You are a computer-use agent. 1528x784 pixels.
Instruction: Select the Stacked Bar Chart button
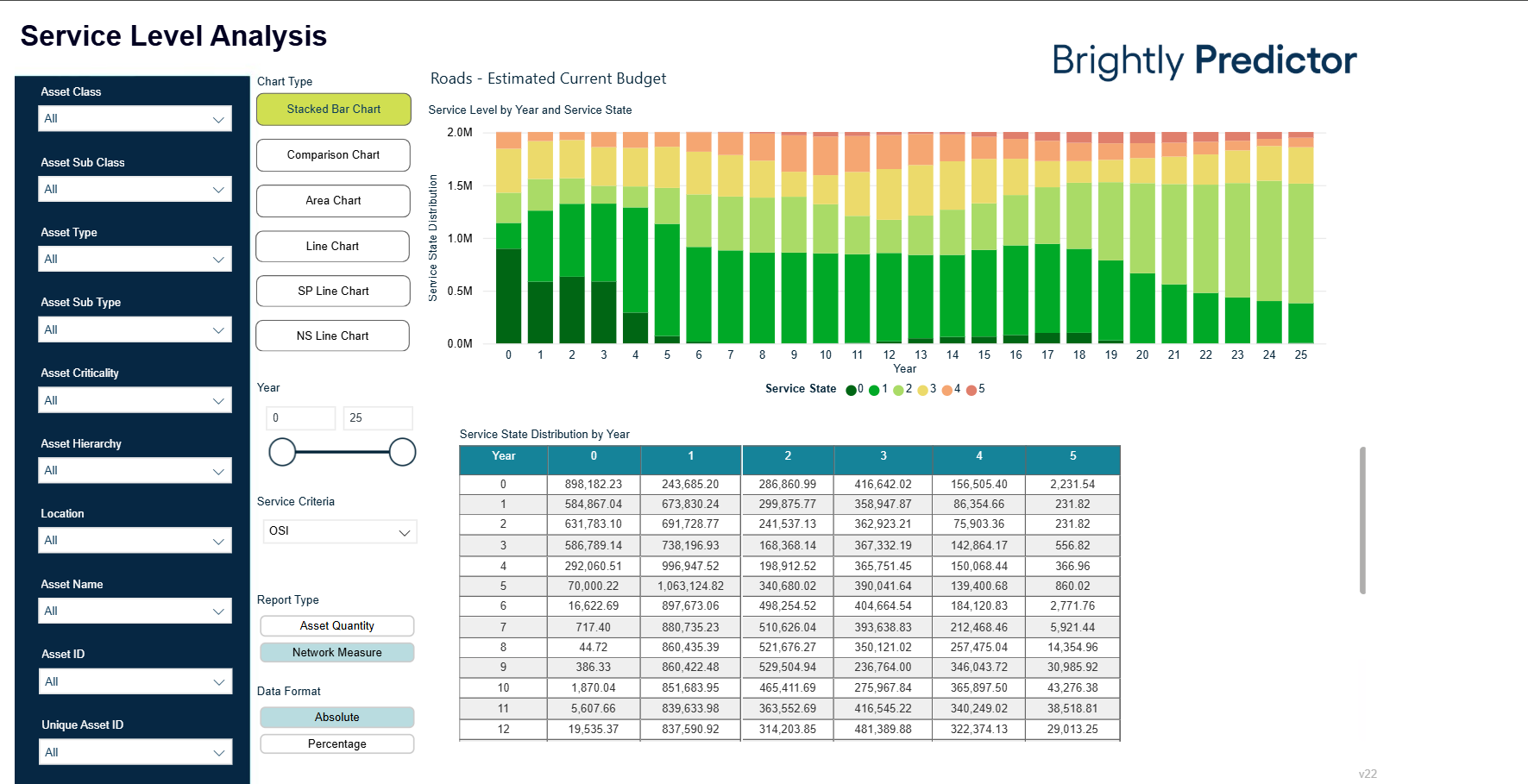333,110
